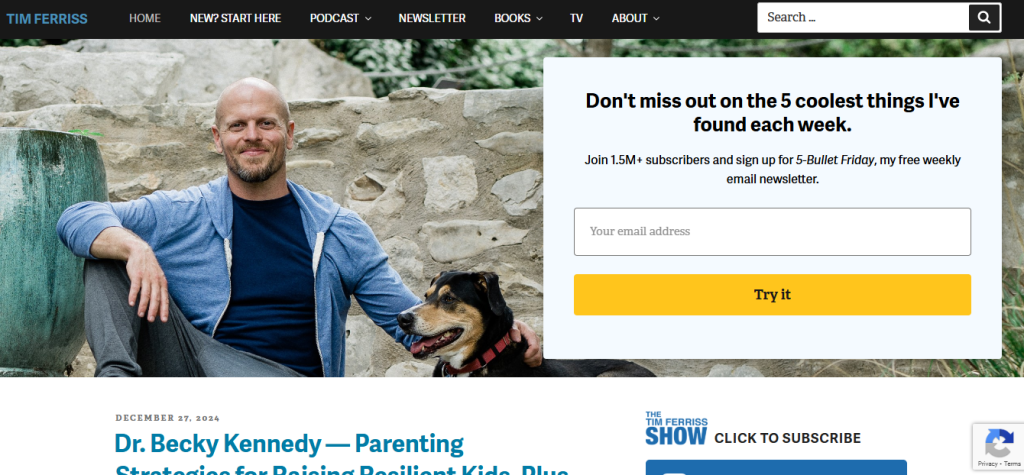Expand the Podcast dropdown chevron
This screenshot has width=1024, height=475.
tap(368, 19)
